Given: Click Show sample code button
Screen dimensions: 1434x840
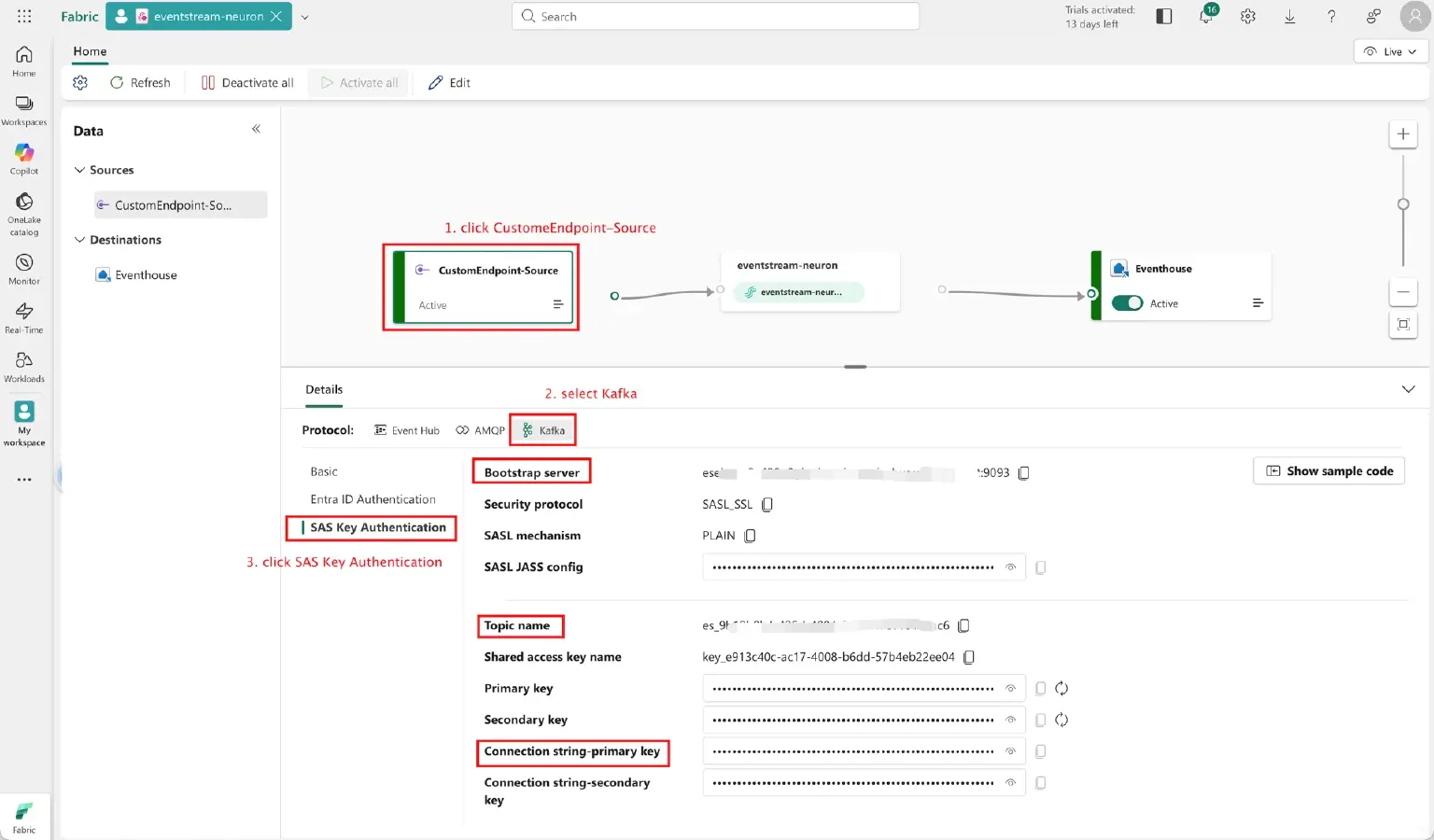Looking at the screenshot, I should (x=1329, y=471).
